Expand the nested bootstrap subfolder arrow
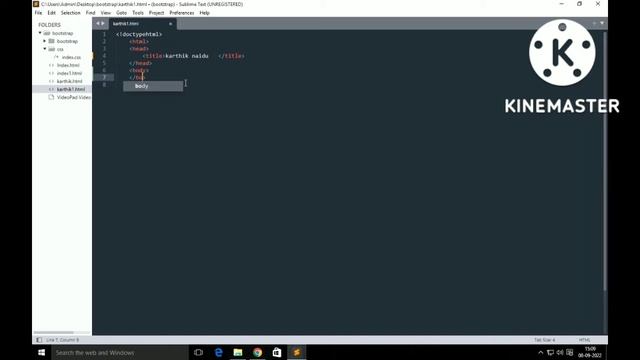Viewport: 640px width, 360px height. point(45,41)
